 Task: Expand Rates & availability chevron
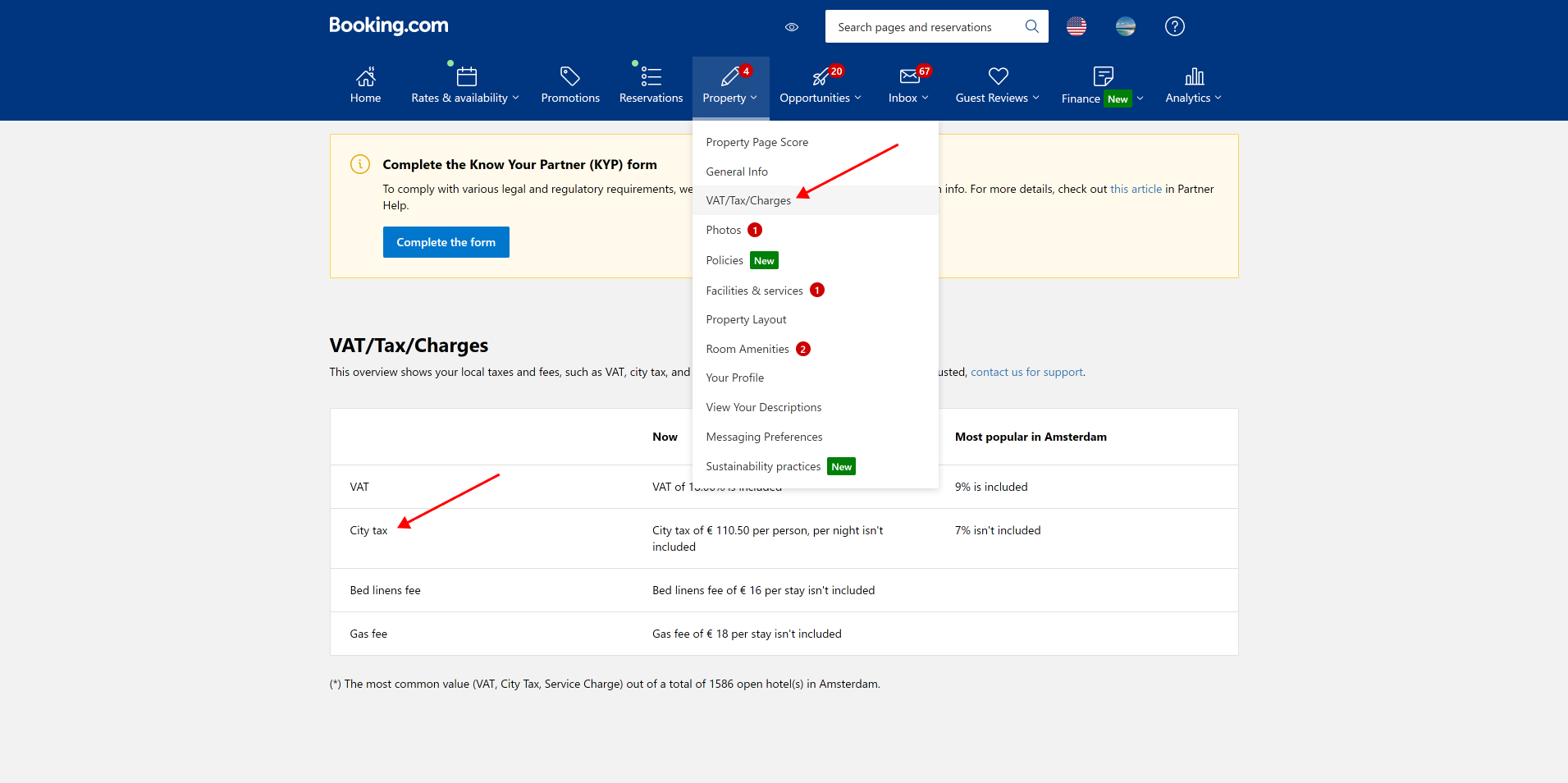(x=515, y=98)
